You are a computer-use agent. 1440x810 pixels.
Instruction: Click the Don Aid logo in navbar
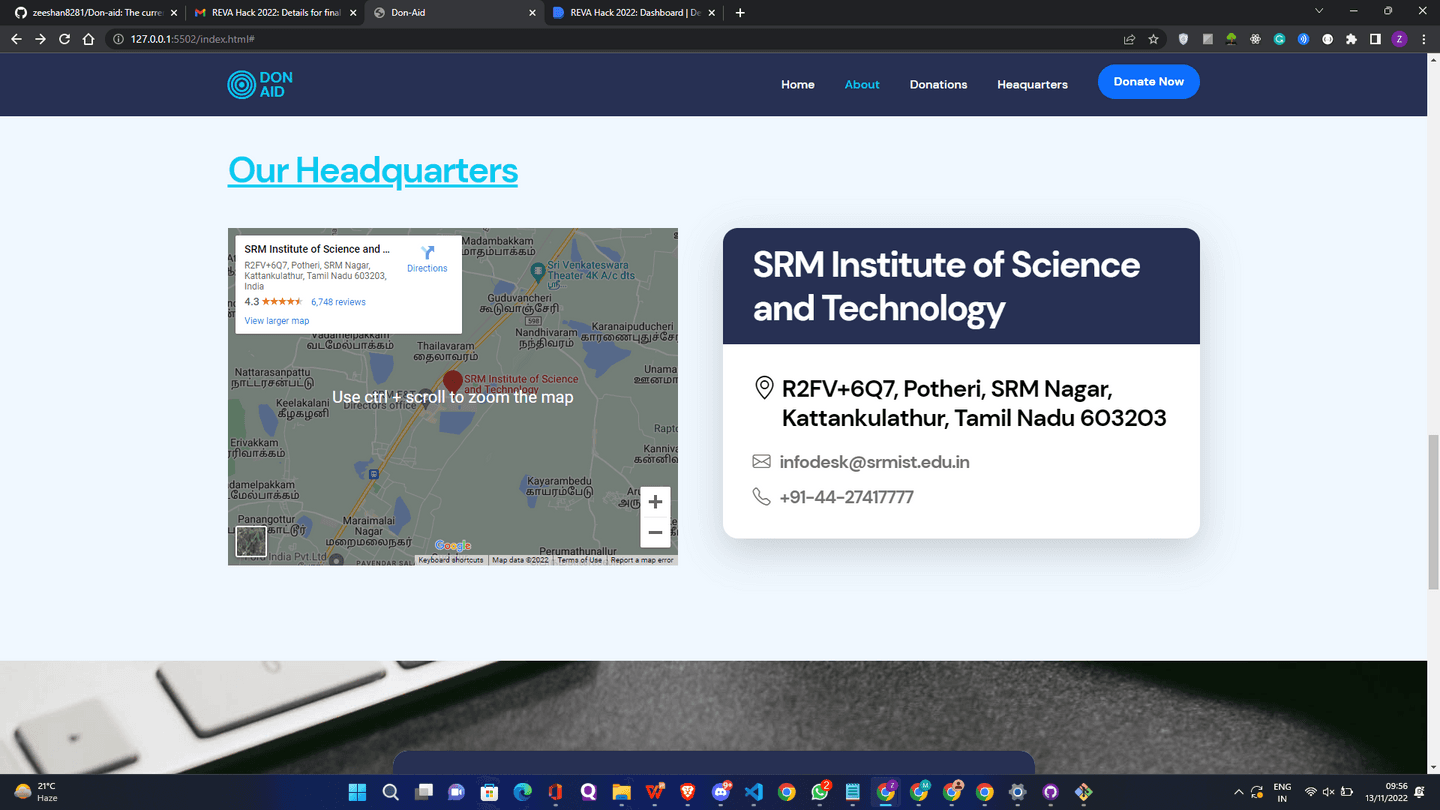(x=260, y=84)
